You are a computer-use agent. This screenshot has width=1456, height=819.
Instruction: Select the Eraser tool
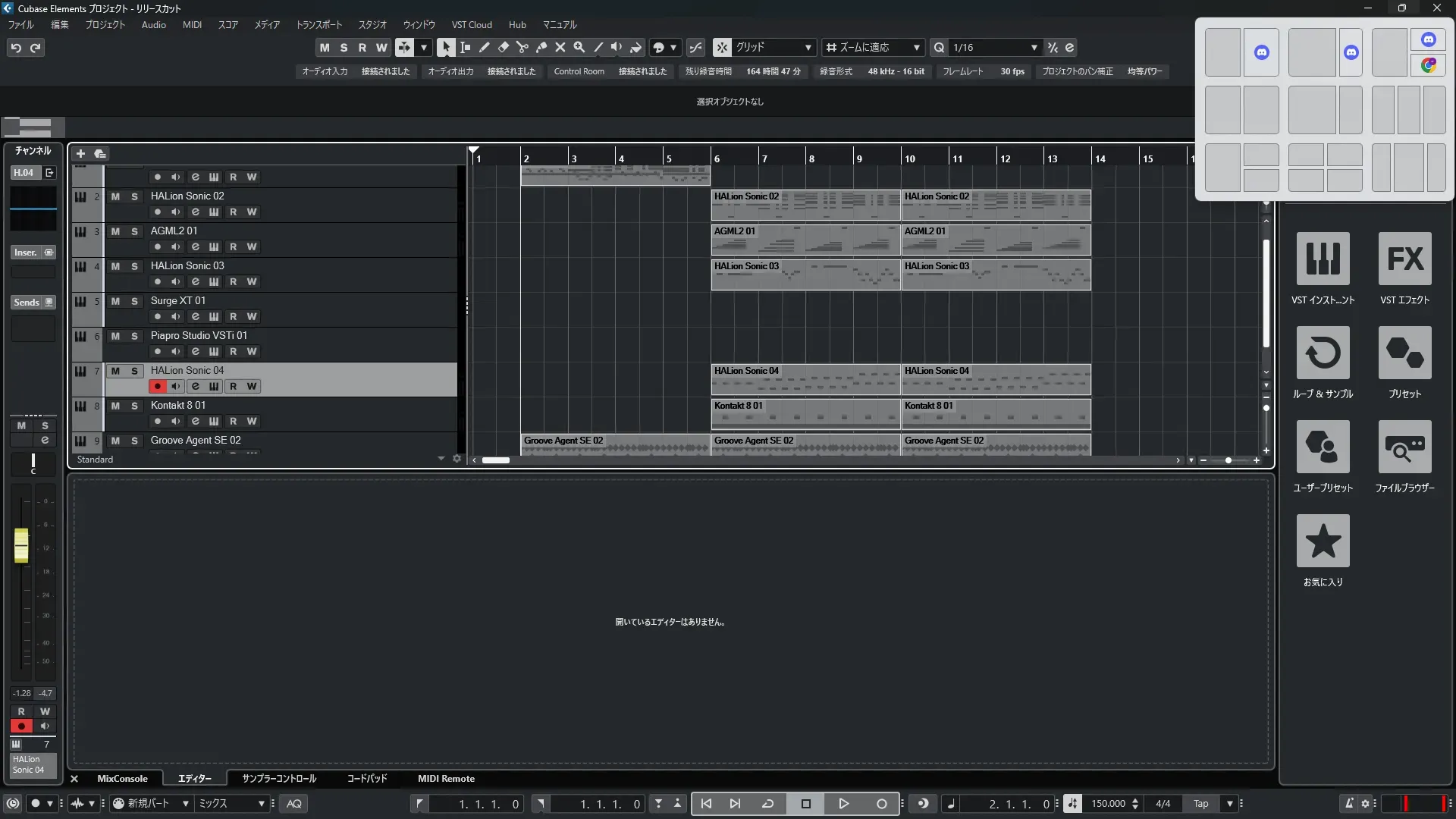[x=504, y=47]
